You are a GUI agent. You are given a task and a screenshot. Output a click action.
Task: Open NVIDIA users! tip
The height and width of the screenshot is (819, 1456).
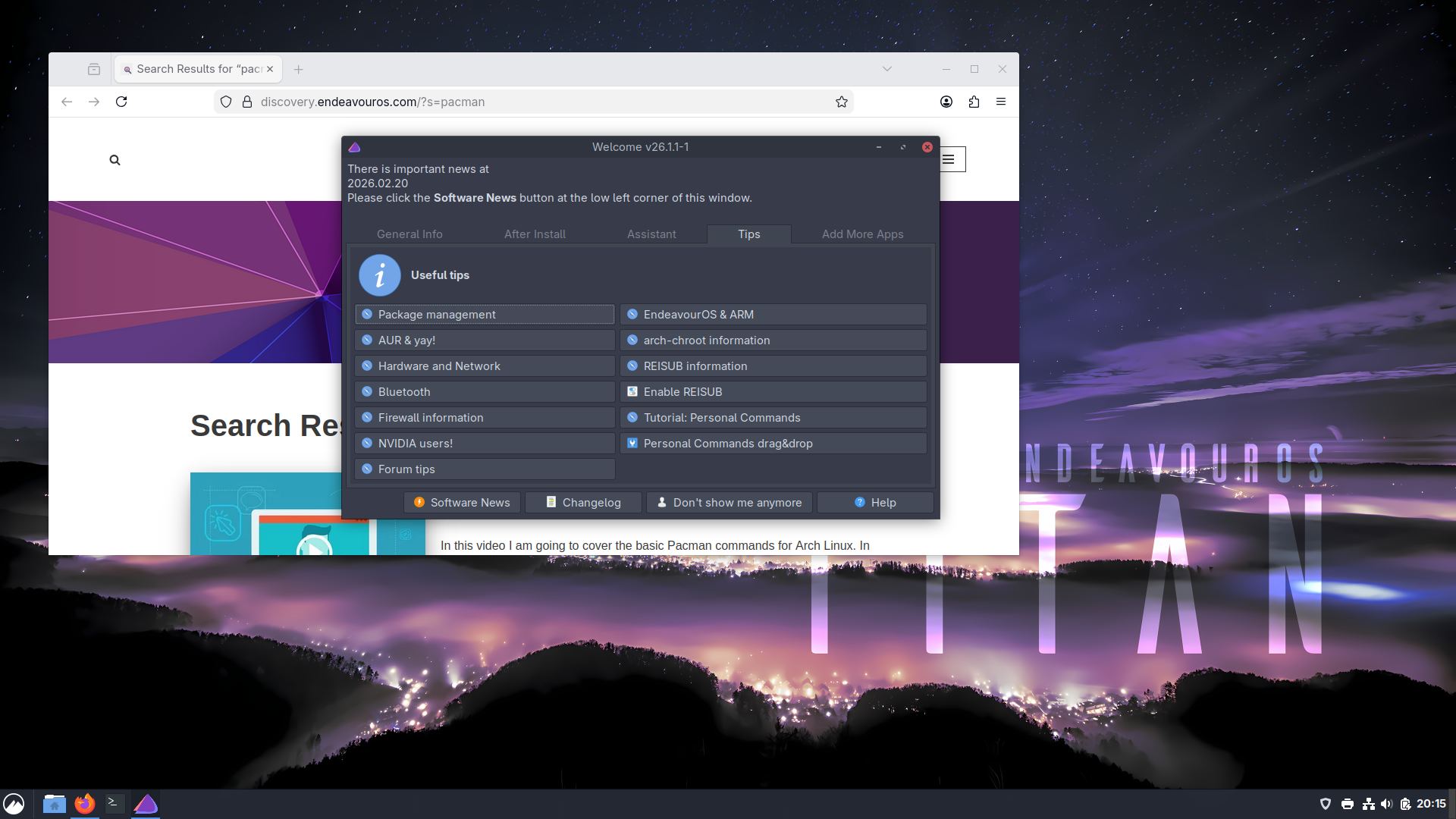(x=485, y=443)
